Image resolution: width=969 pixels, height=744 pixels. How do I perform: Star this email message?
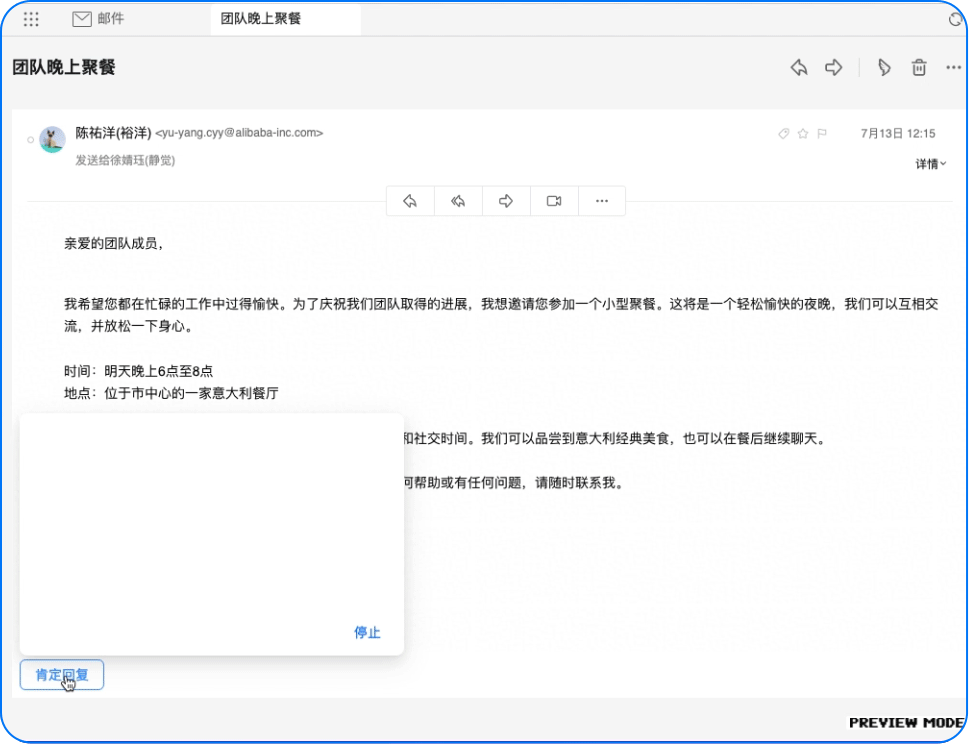[803, 133]
